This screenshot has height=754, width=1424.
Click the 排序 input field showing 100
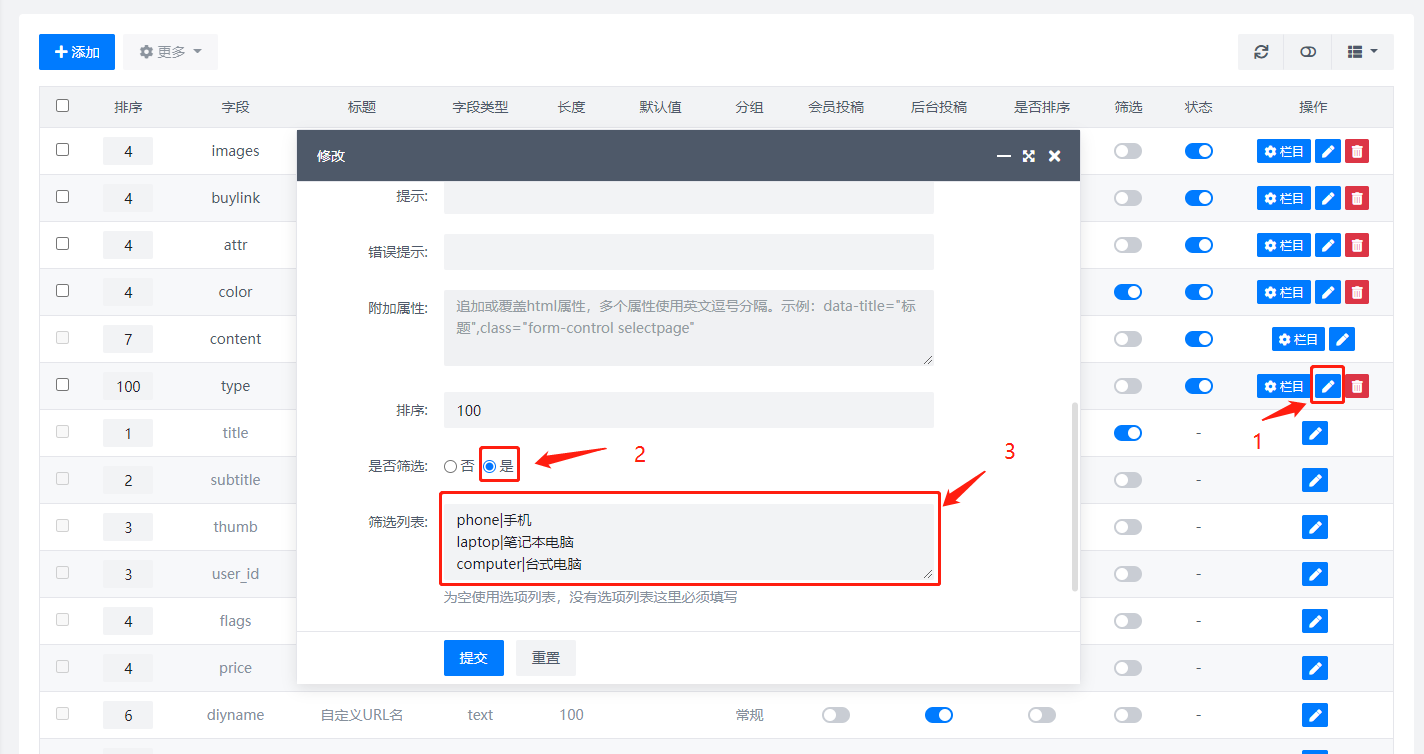[689, 410]
